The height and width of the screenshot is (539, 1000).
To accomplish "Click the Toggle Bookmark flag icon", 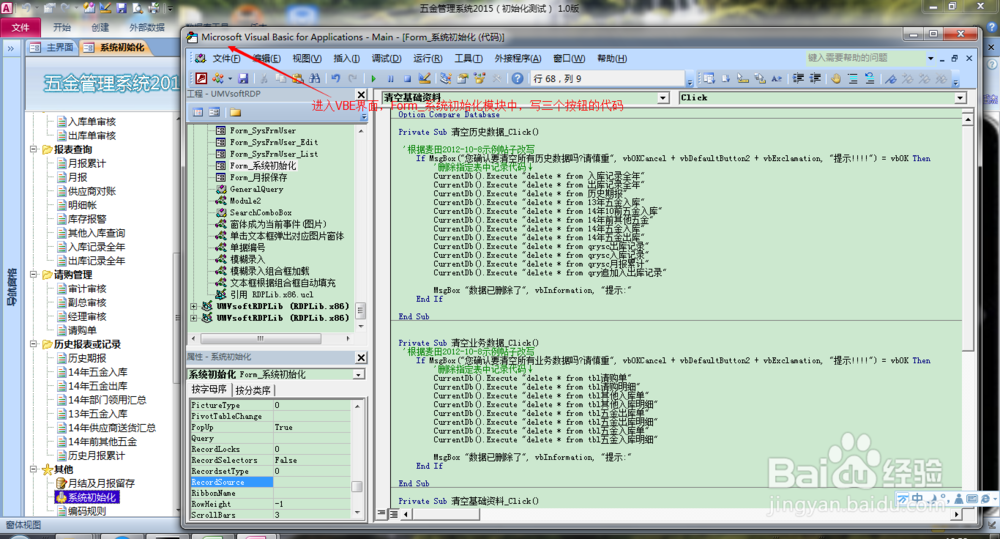I will coord(890,78).
